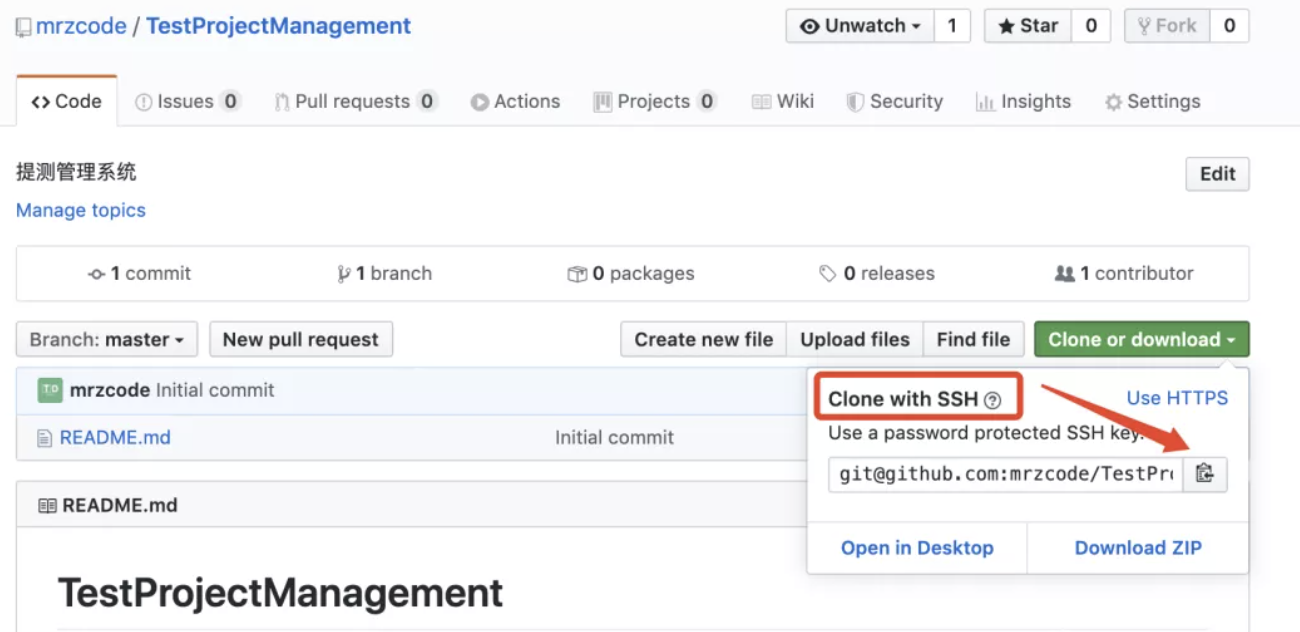The width and height of the screenshot is (1300, 632).
Task: Toggle the Clone or download dropdown
Action: pos(1142,339)
